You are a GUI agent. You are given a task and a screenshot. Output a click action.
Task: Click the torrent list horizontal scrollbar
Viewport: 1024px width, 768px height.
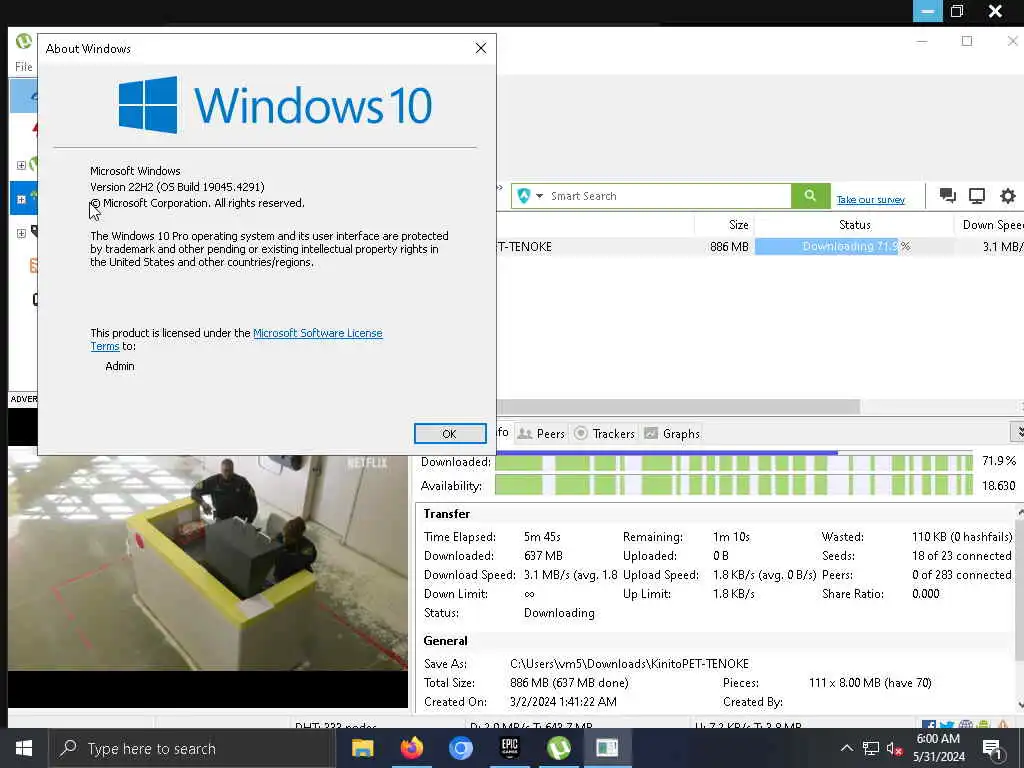coord(678,406)
